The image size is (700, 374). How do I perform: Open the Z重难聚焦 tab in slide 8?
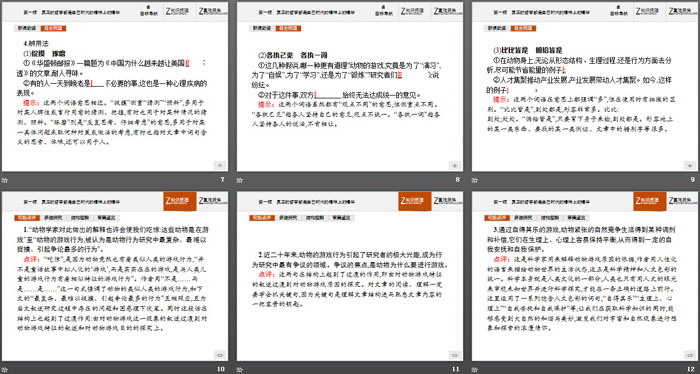click(448, 12)
